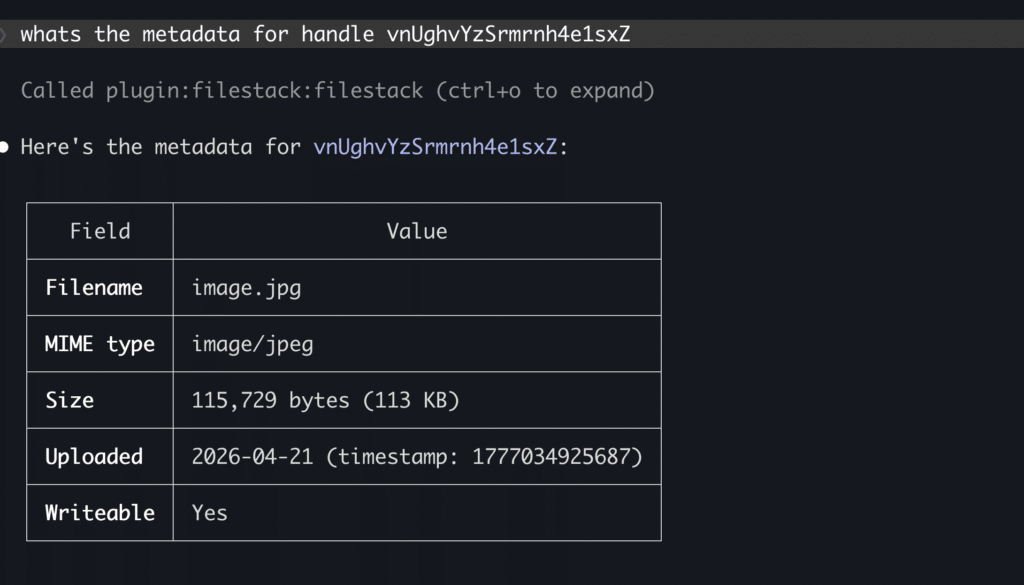Click the 'Value' column header

coord(417,231)
